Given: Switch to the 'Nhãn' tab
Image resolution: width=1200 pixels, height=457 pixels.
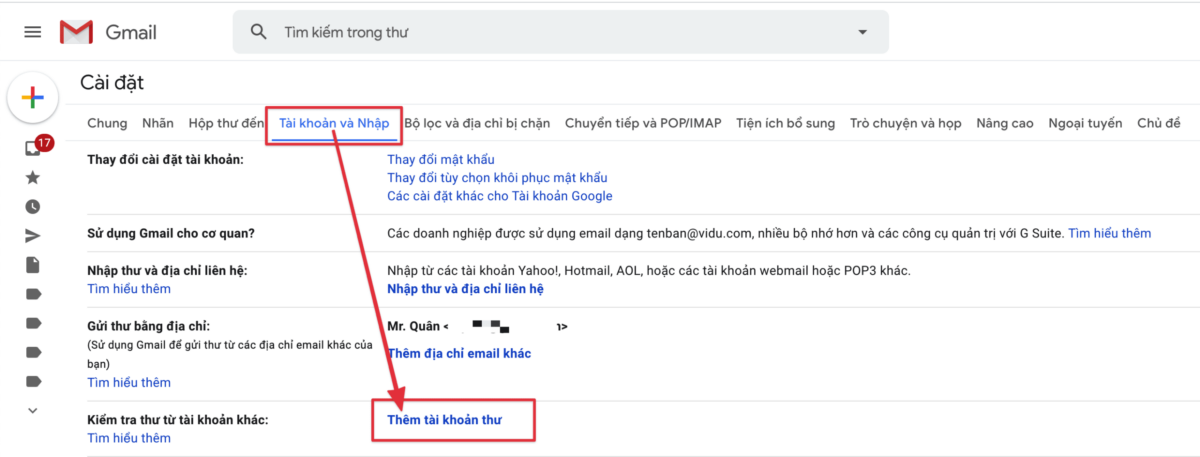Looking at the screenshot, I should click(158, 124).
